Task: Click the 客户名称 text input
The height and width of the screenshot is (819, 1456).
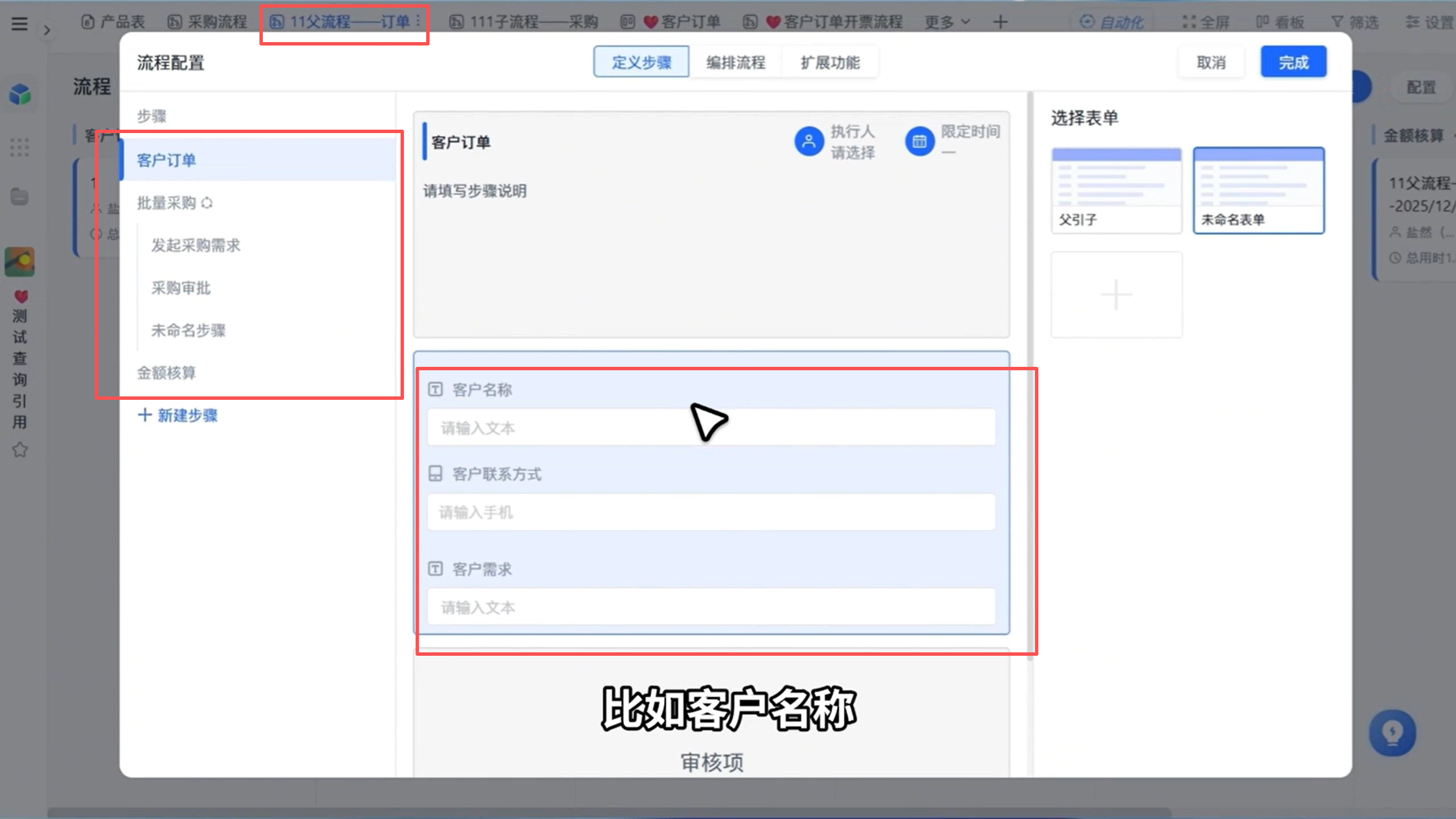Action: [711, 428]
